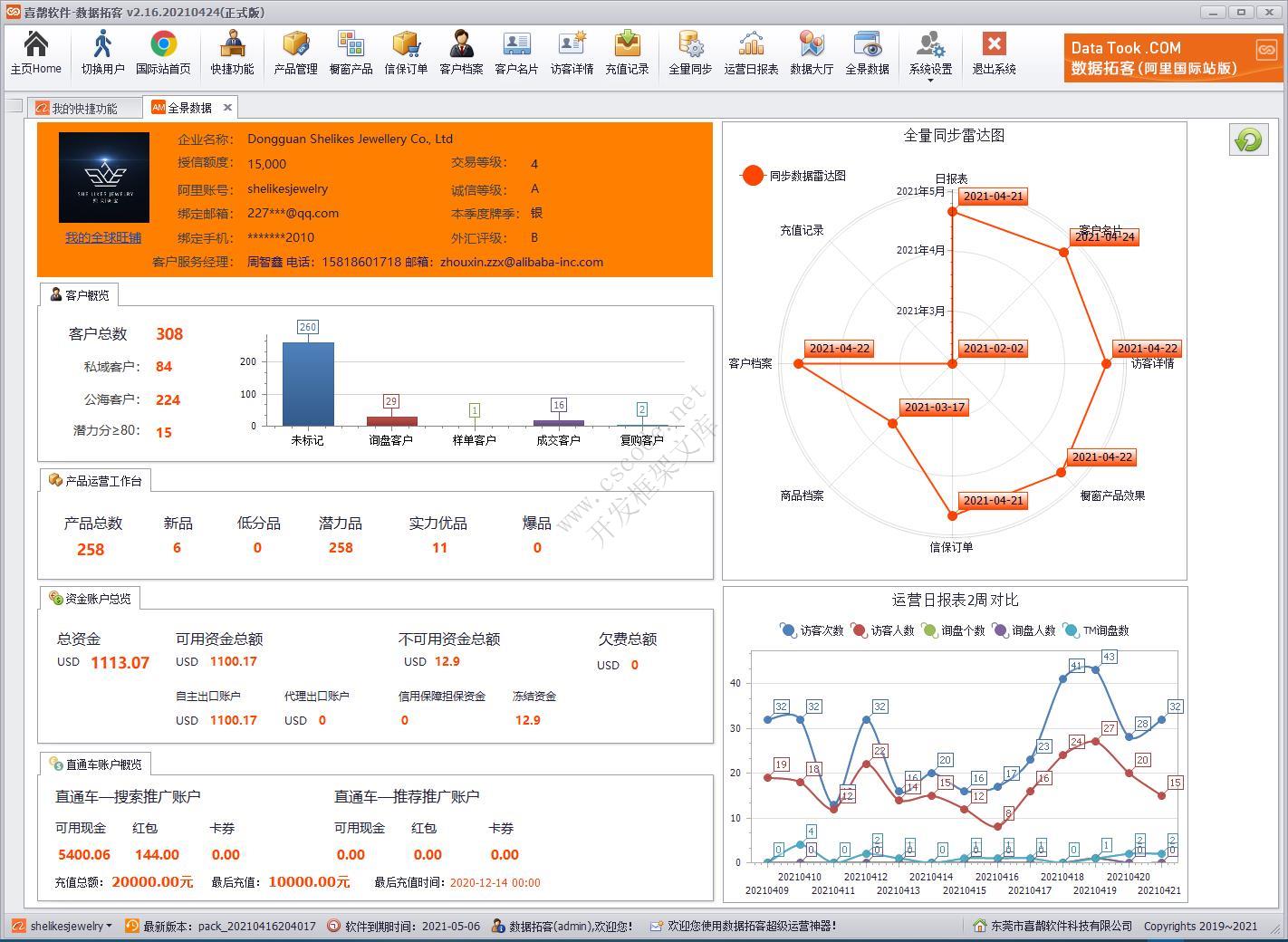Screen dimensions: 1288x942
Task: Expand the 系统设置 dropdown arrow
Action: tap(930, 81)
